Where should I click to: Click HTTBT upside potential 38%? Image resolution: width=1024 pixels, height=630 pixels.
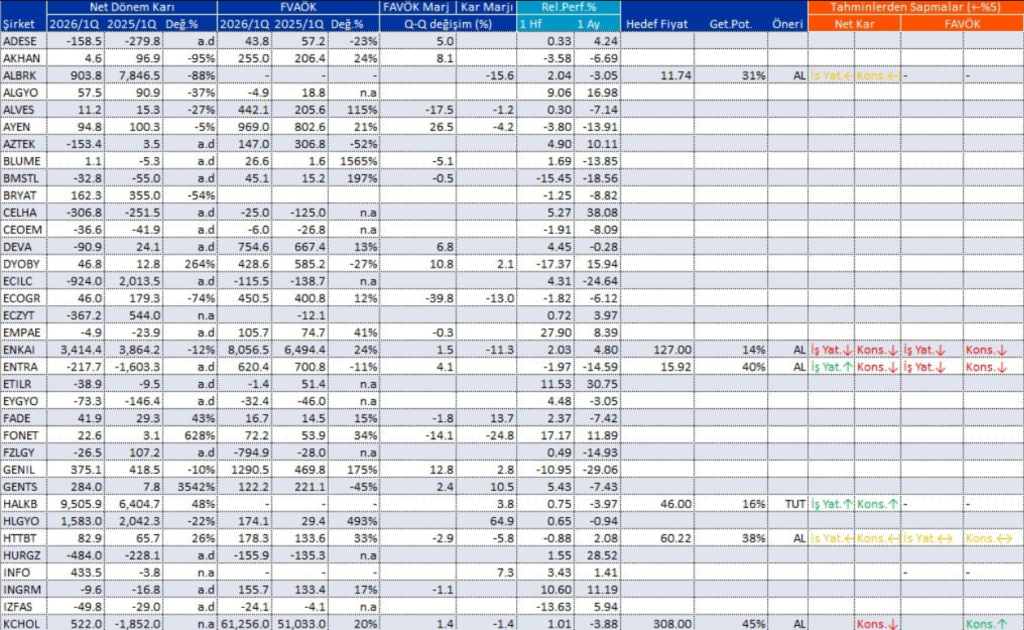pos(753,539)
